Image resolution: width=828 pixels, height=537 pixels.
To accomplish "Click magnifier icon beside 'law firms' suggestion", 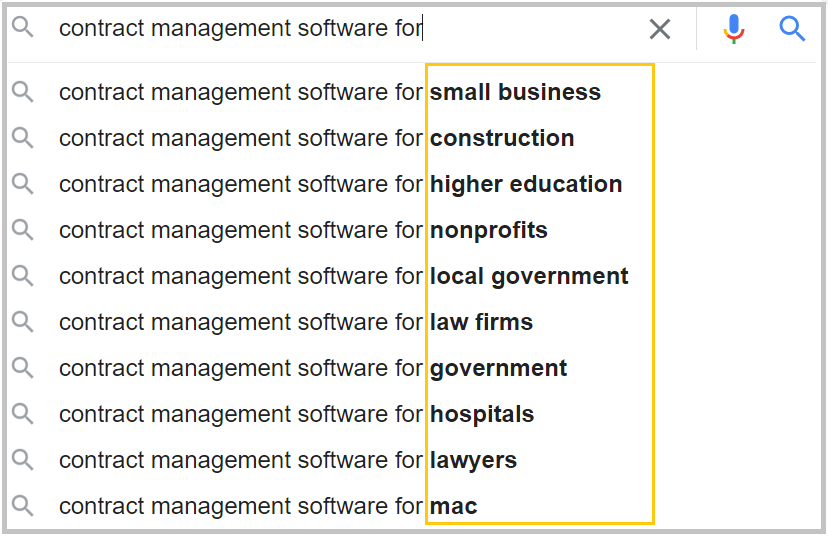I will pos(23,322).
